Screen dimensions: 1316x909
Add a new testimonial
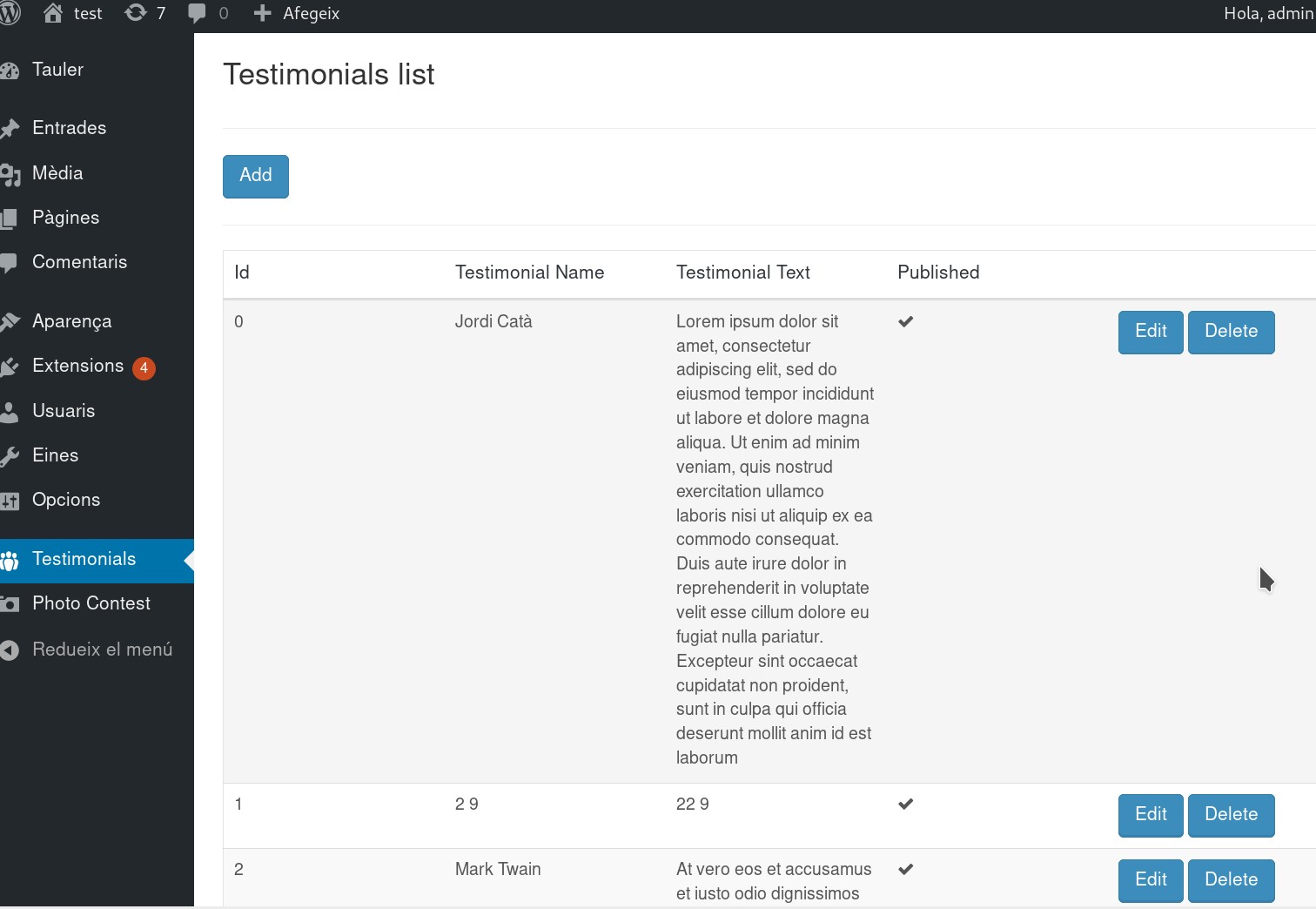point(256,176)
